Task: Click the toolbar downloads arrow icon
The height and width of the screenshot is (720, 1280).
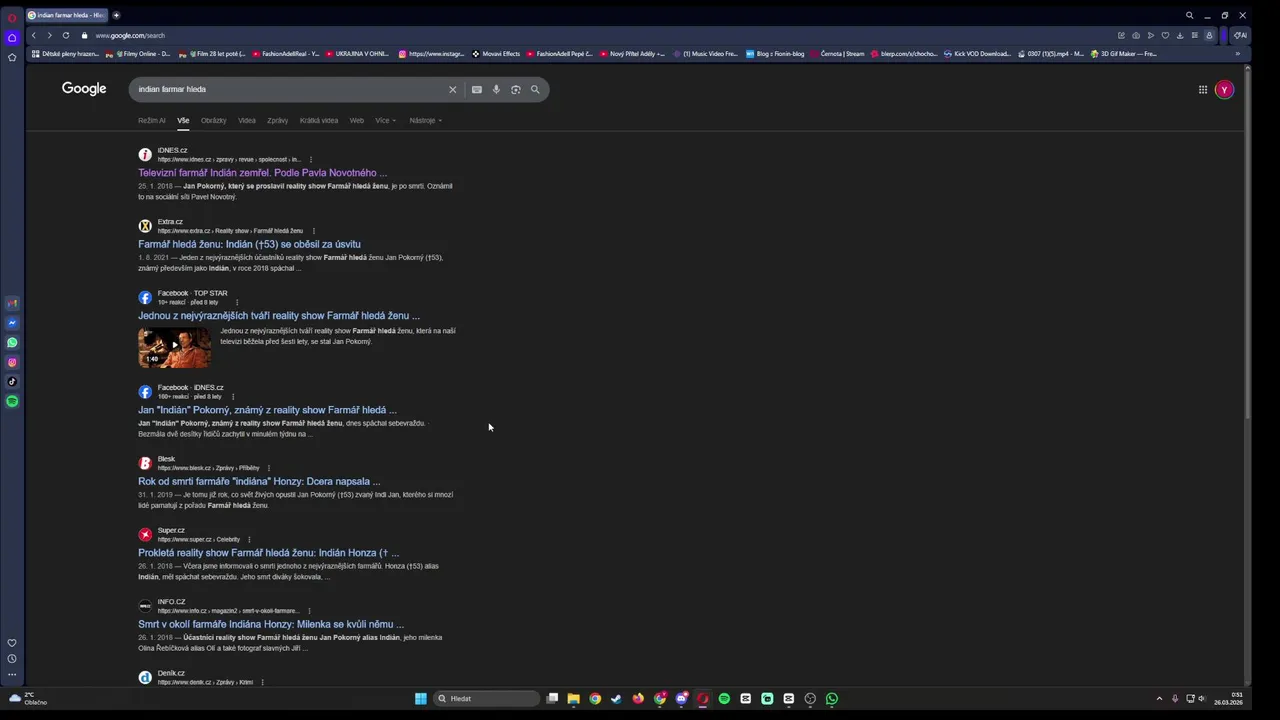Action: [1180, 35]
